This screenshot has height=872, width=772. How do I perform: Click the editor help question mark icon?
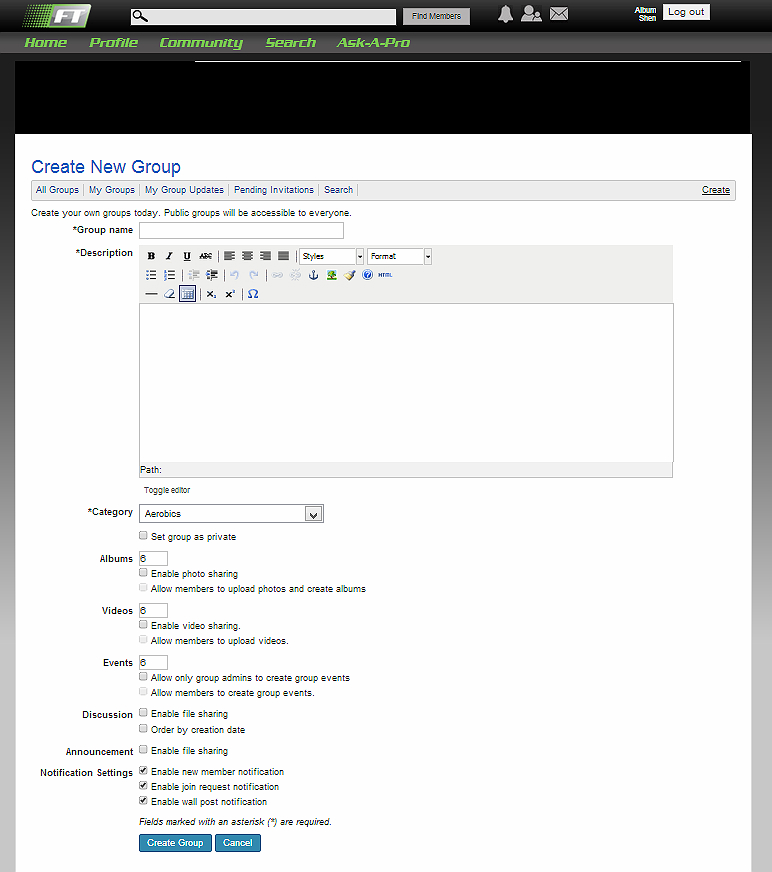point(367,275)
